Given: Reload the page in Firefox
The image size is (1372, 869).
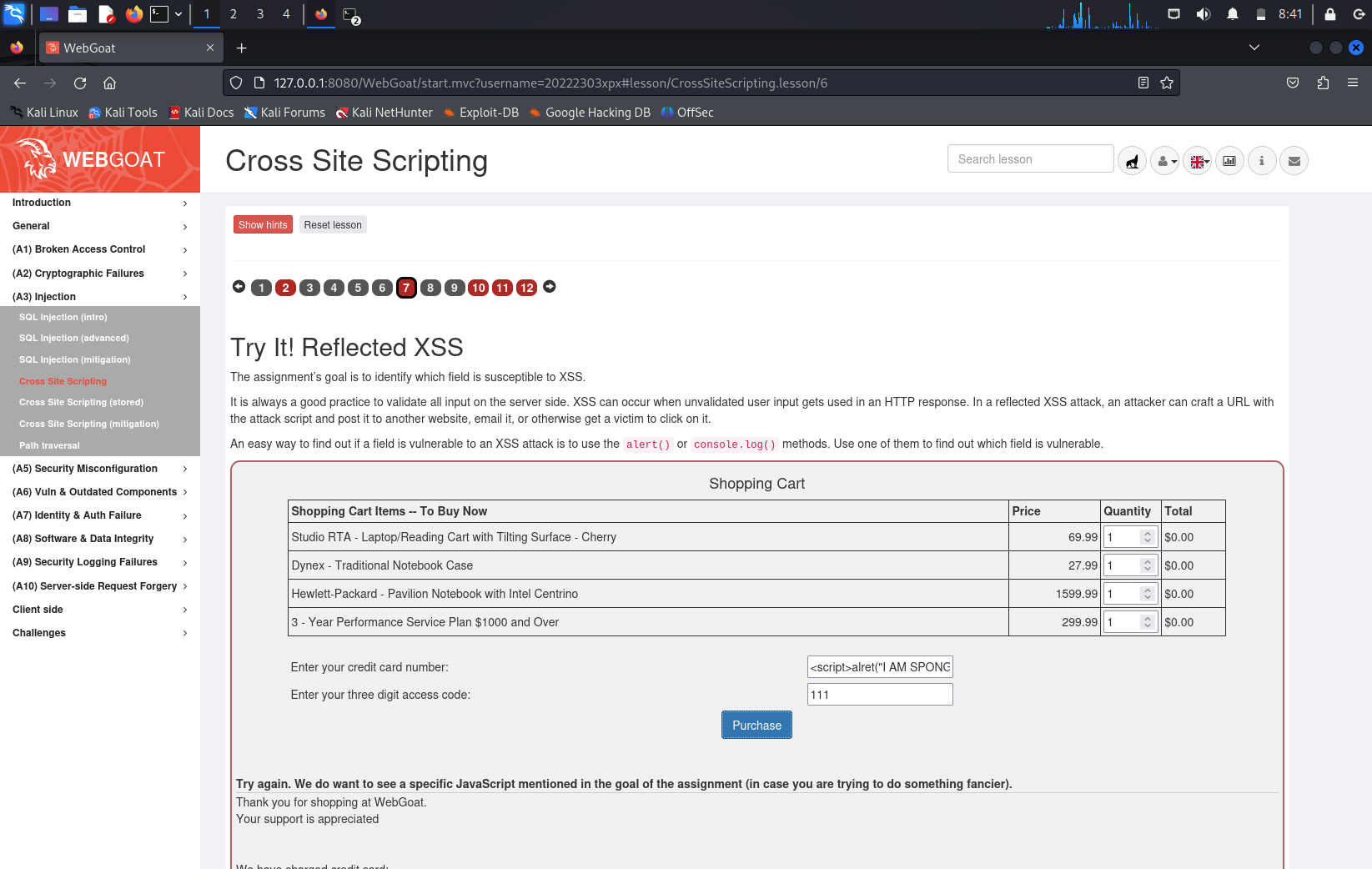Looking at the screenshot, I should [x=80, y=83].
